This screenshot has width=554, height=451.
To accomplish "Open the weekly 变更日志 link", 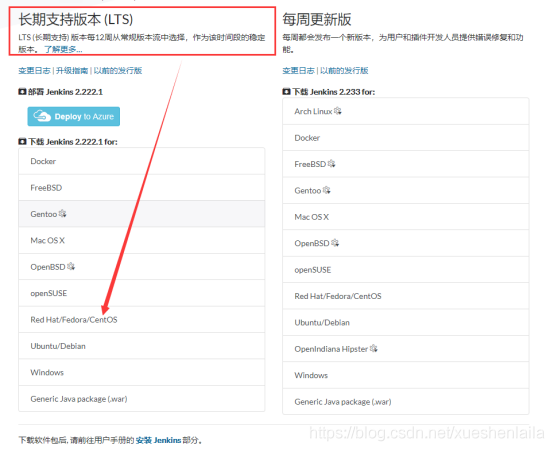I will (298, 71).
